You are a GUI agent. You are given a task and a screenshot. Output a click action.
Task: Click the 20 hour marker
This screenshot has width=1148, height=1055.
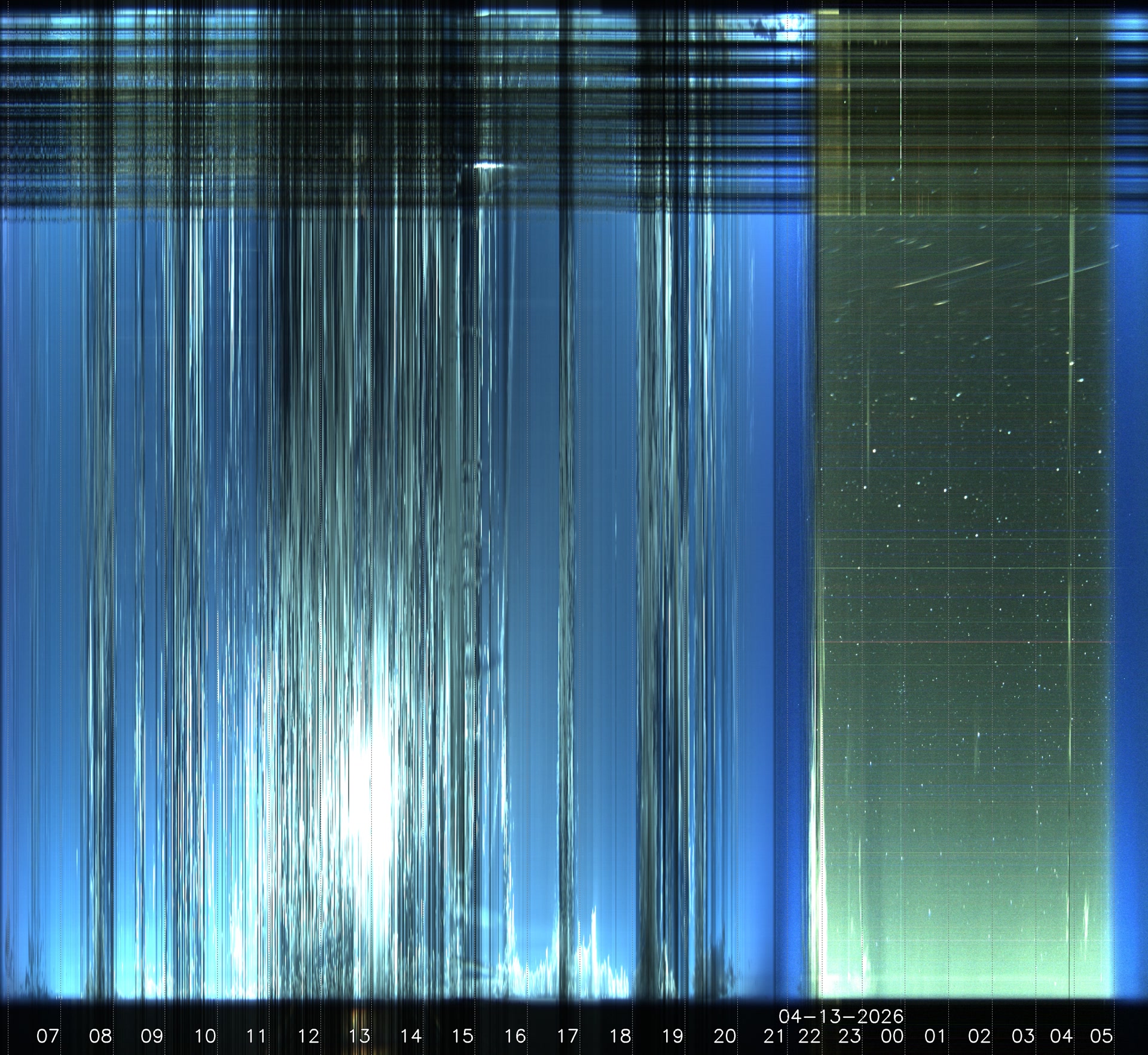pyautogui.click(x=725, y=1036)
